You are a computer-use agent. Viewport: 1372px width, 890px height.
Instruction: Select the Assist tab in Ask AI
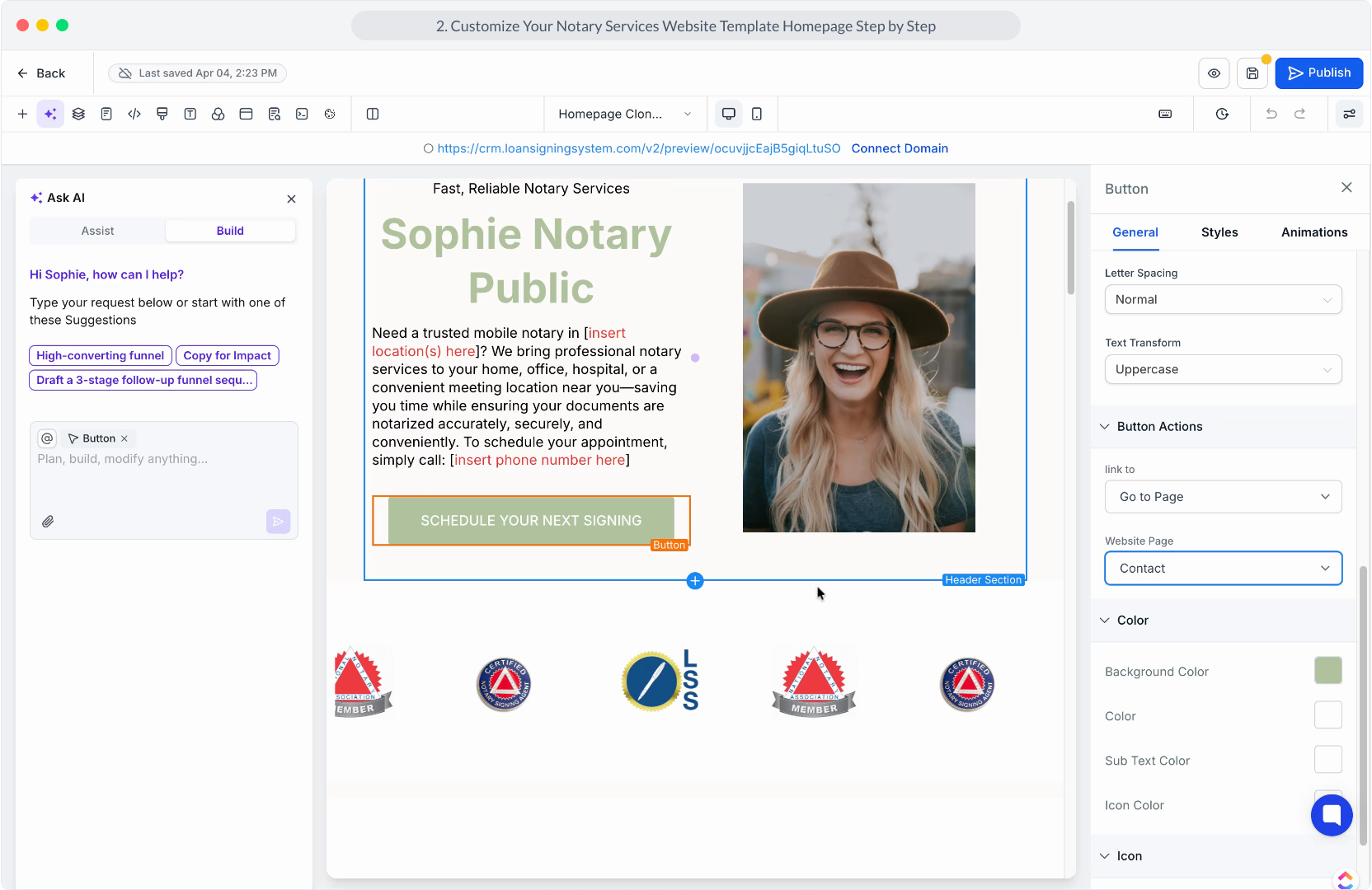tap(97, 231)
